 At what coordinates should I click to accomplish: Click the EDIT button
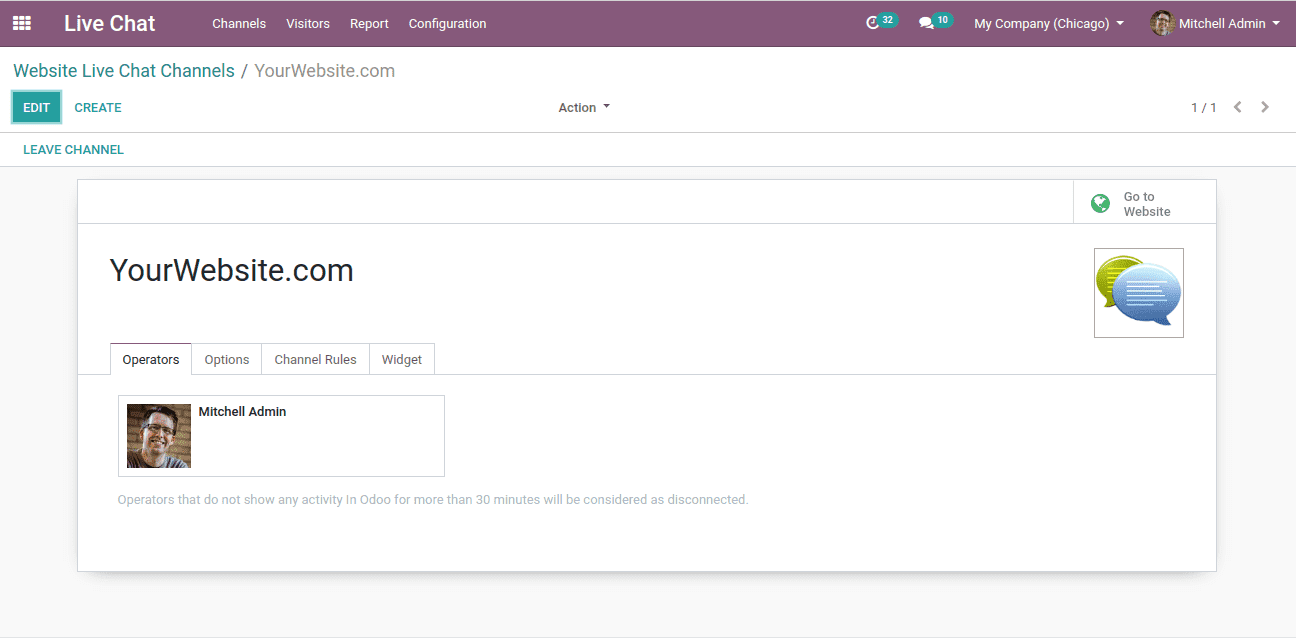click(37, 107)
